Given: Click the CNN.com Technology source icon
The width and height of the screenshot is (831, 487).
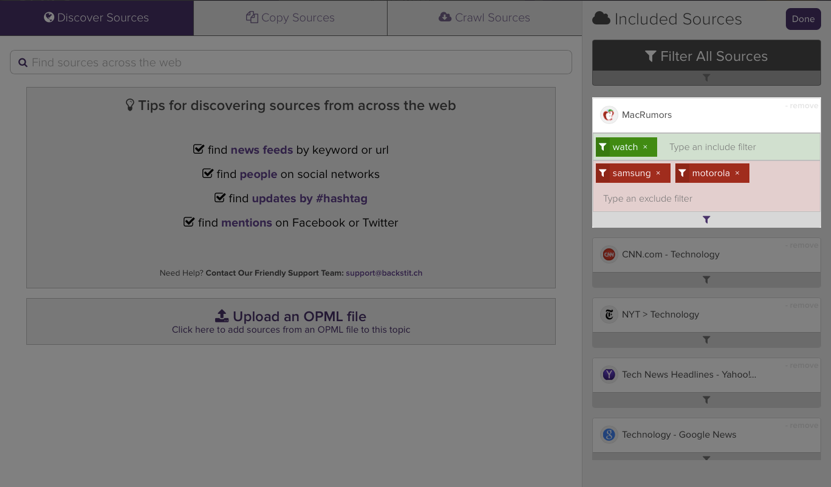Looking at the screenshot, I should pos(609,254).
